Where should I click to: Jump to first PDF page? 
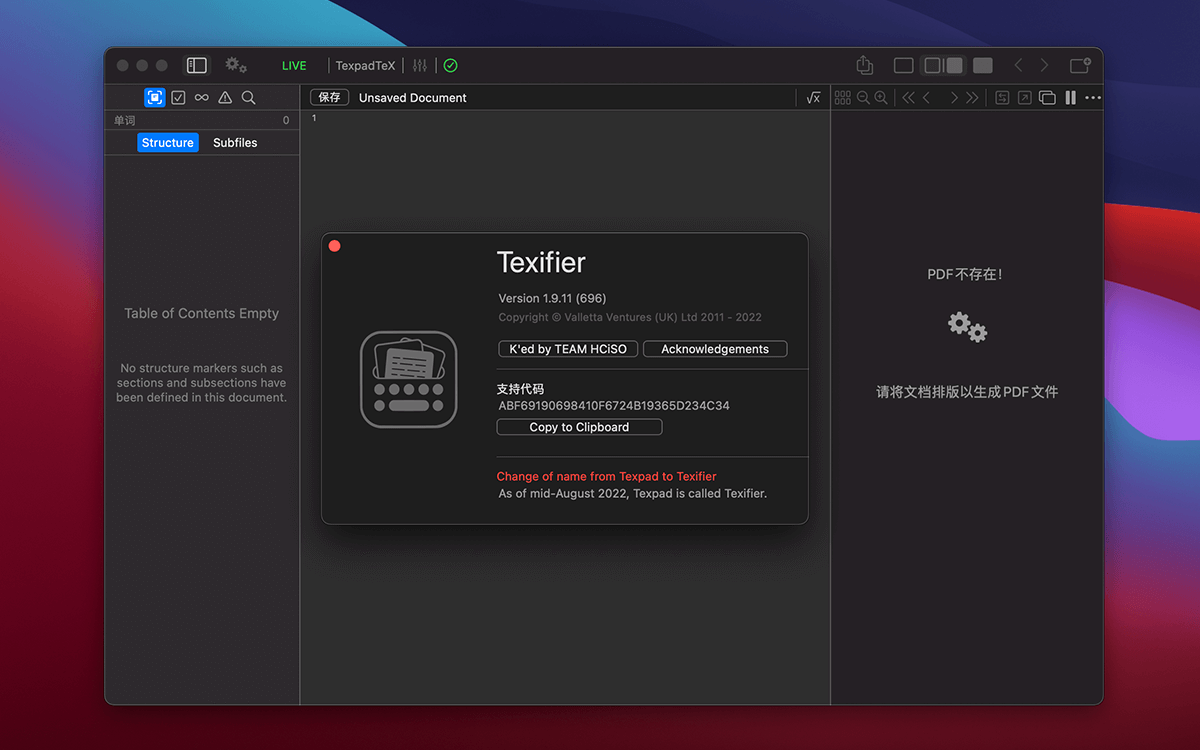coord(908,97)
